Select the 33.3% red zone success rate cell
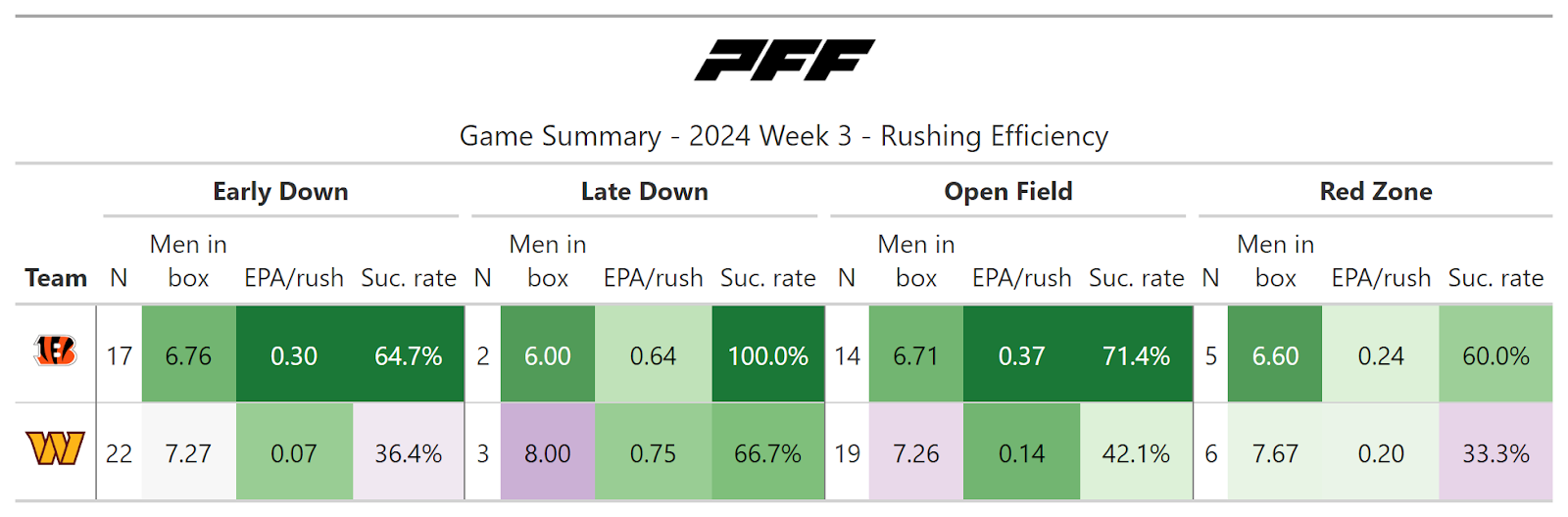The width and height of the screenshot is (1568, 517). tap(1495, 453)
